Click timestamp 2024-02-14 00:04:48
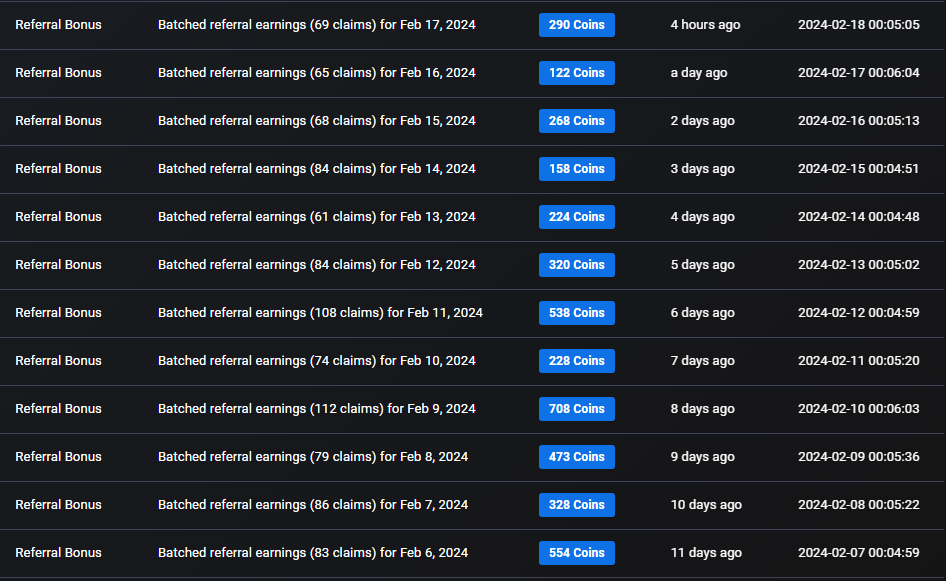Image resolution: width=946 pixels, height=581 pixels. [x=859, y=217]
